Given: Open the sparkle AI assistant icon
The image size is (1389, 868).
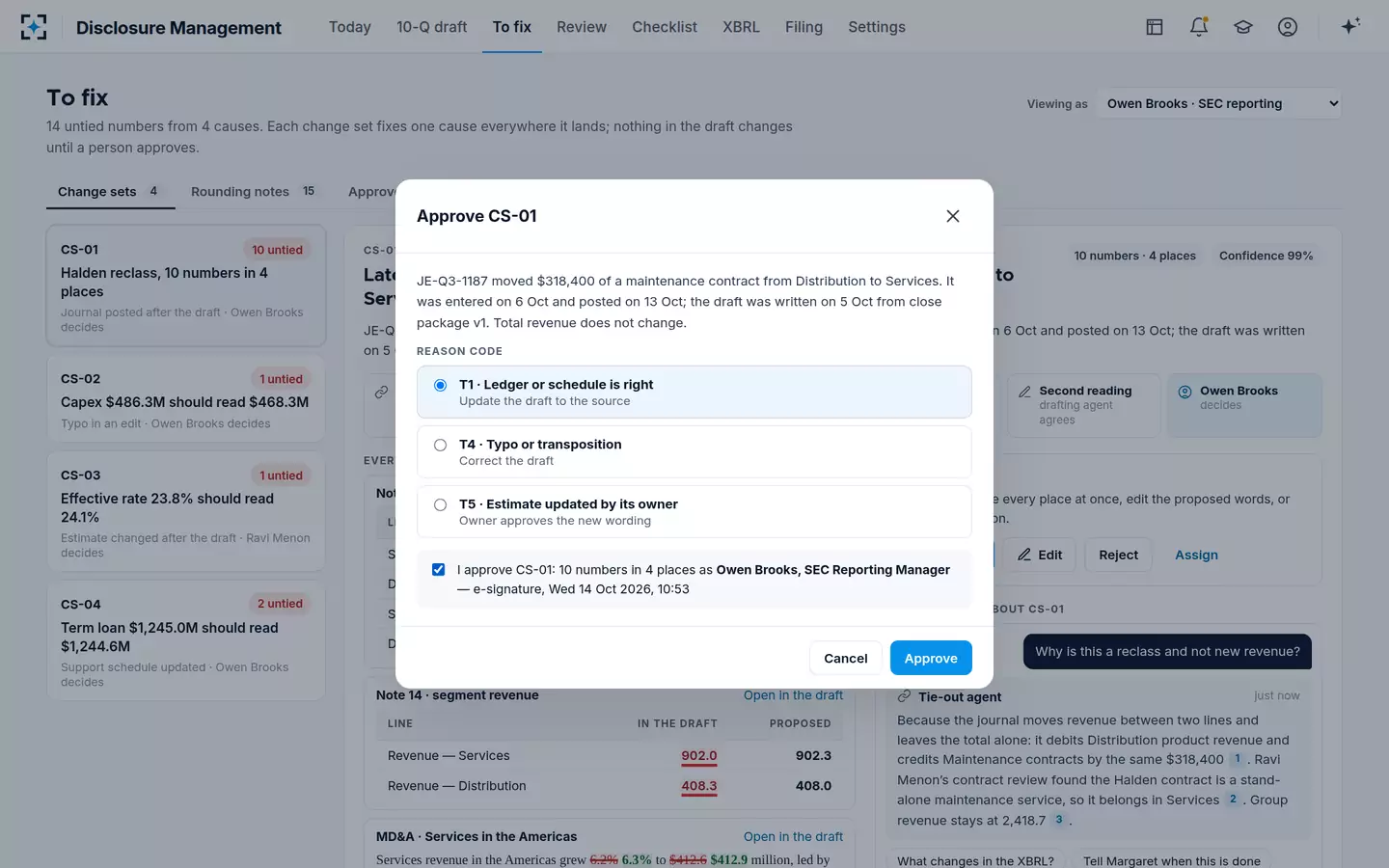Looking at the screenshot, I should point(1350,26).
